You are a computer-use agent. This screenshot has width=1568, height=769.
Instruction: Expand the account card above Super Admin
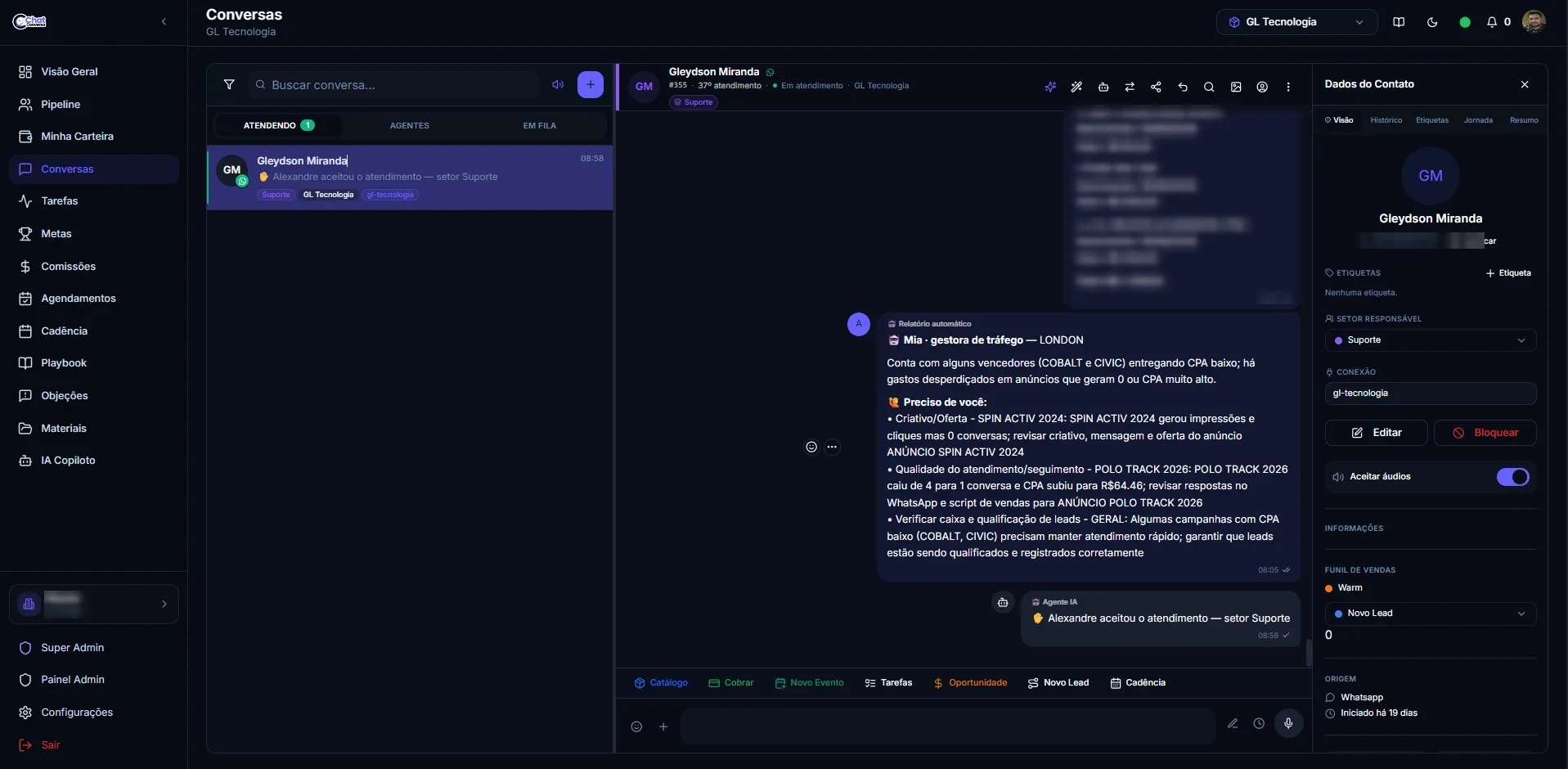pos(94,604)
